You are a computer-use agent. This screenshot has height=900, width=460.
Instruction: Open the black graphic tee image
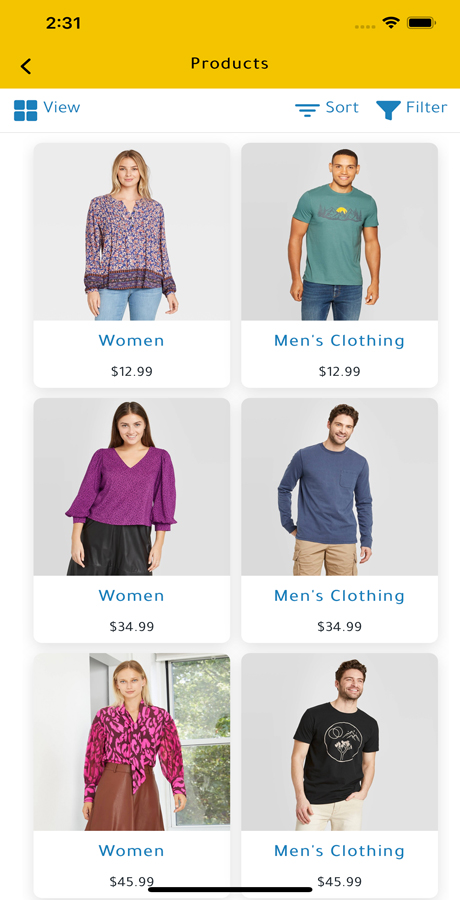(339, 742)
